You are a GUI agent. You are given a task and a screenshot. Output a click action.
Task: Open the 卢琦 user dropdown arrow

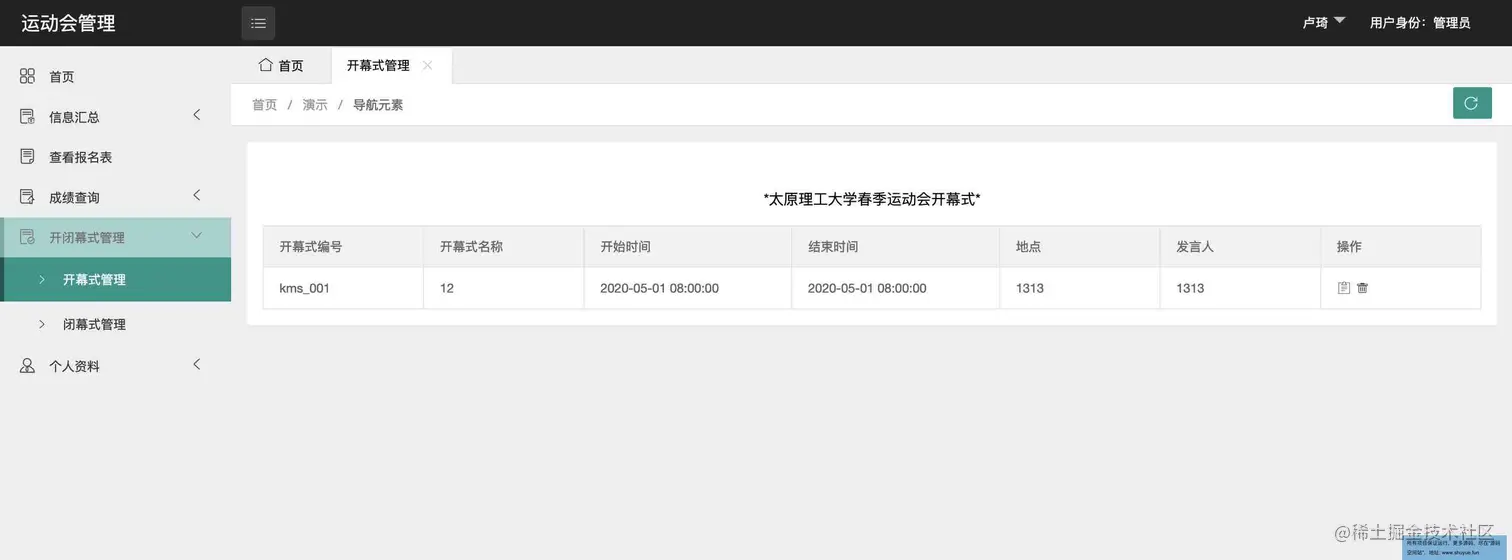(x=1340, y=21)
